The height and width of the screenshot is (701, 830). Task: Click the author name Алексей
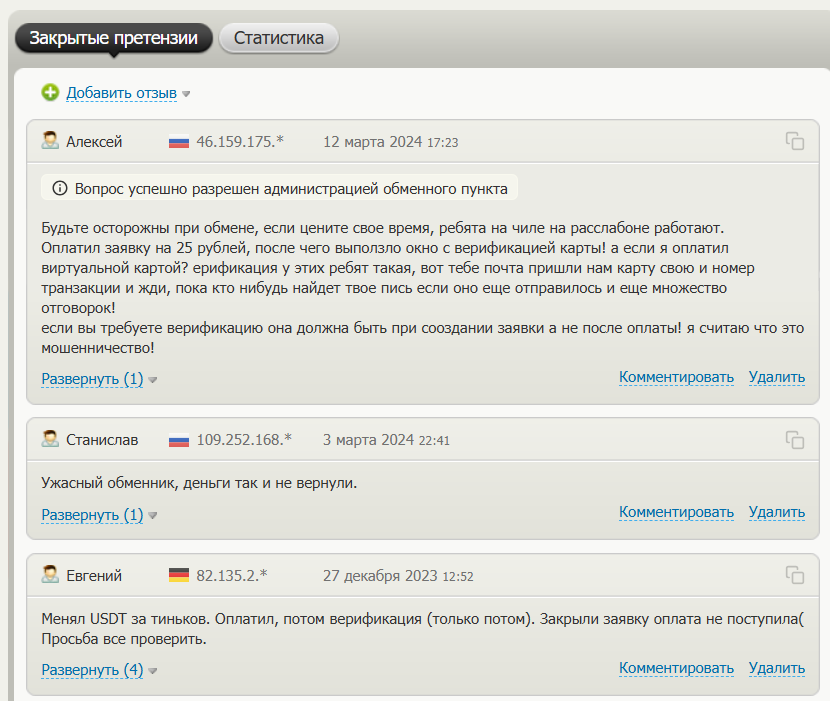(x=94, y=142)
